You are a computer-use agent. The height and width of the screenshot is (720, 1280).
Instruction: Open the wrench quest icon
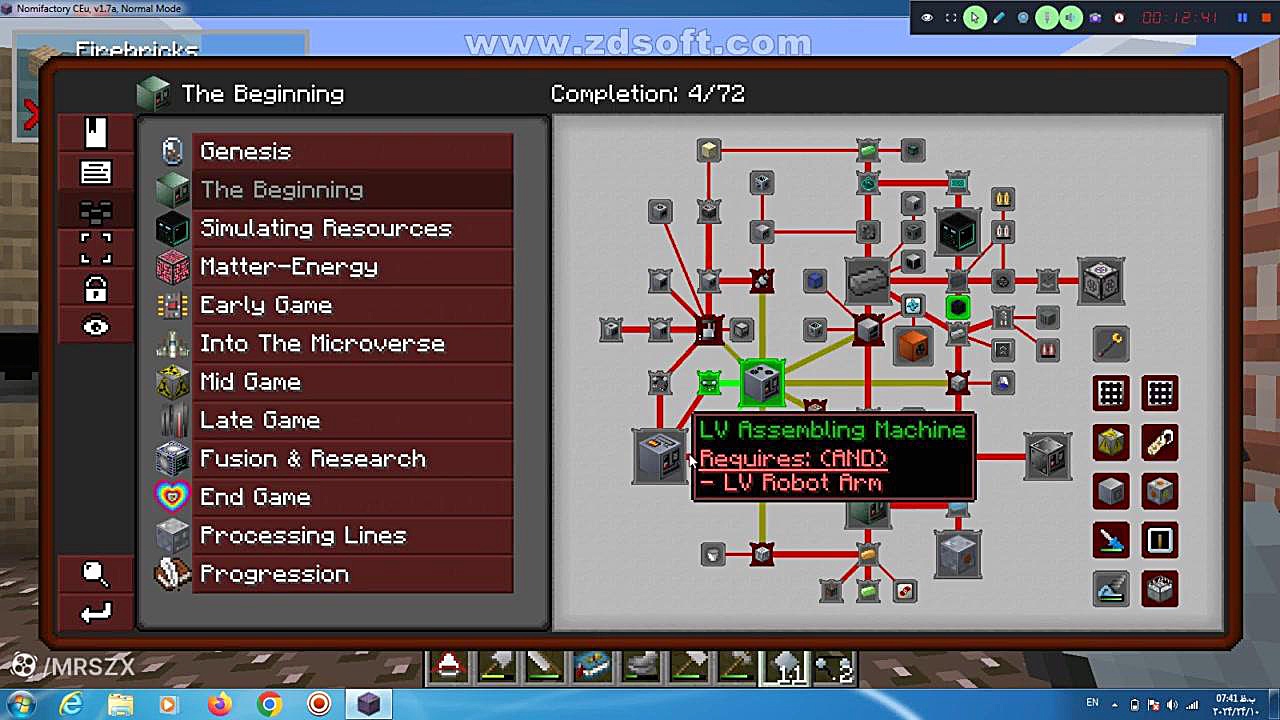pyautogui.click(x=1111, y=343)
